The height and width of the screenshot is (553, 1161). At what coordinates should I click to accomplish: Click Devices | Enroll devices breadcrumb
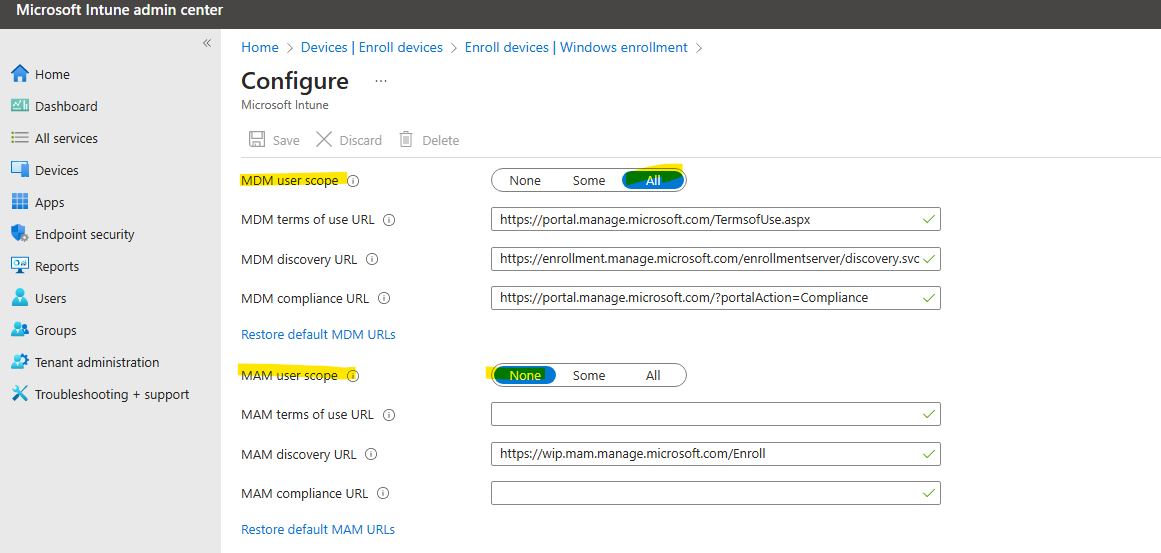[372, 47]
